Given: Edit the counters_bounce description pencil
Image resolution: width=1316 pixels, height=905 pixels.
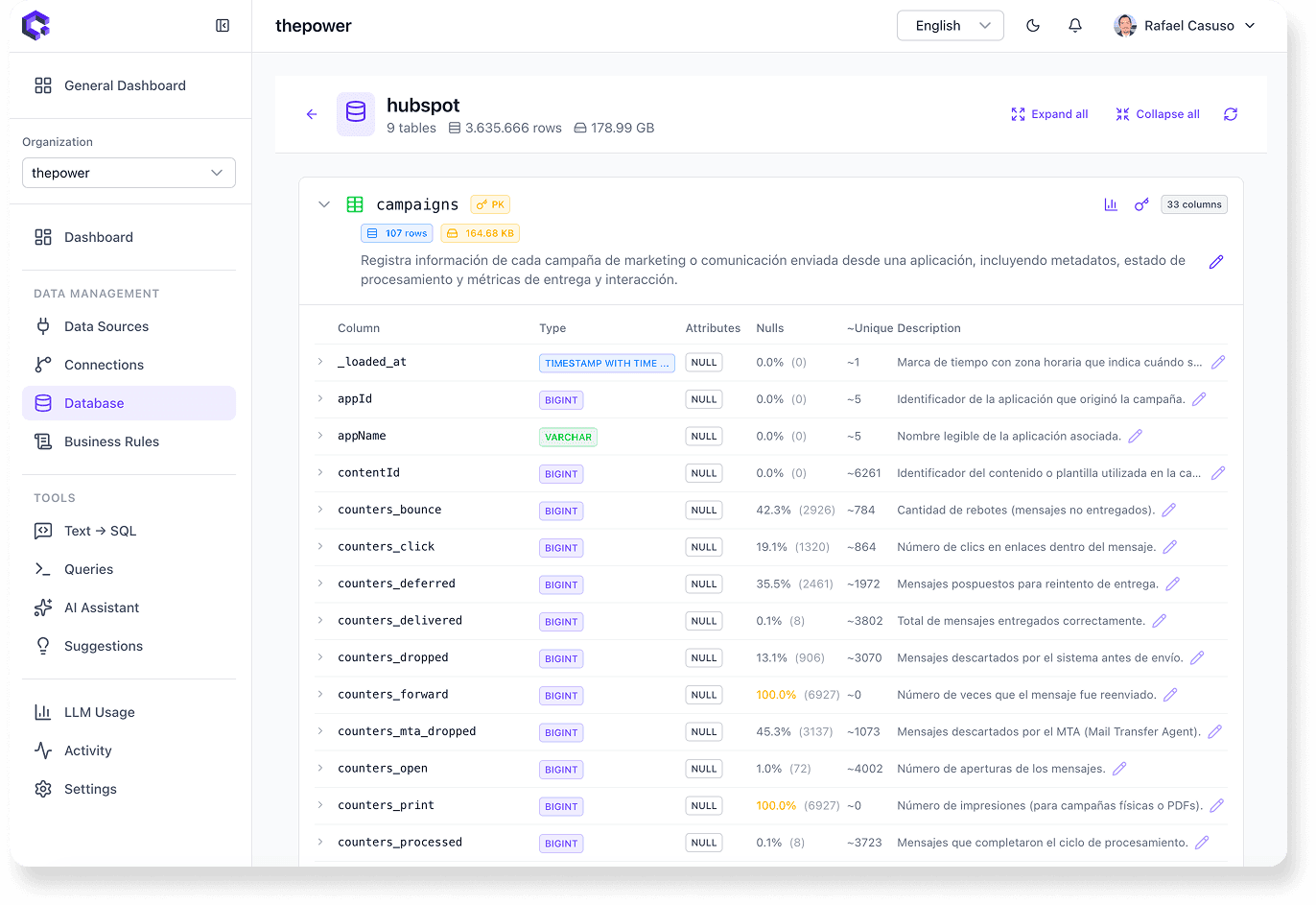Looking at the screenshot, I should point(1168,511).
